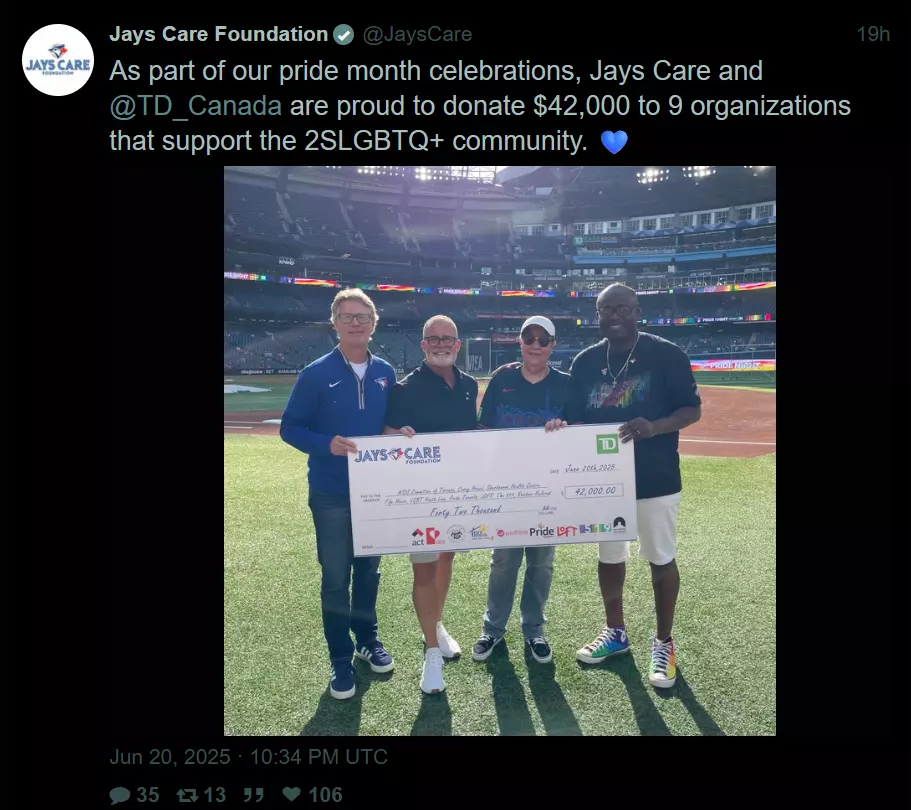
Task: View the 106 likes count
Action: click(x=325, y=795)
